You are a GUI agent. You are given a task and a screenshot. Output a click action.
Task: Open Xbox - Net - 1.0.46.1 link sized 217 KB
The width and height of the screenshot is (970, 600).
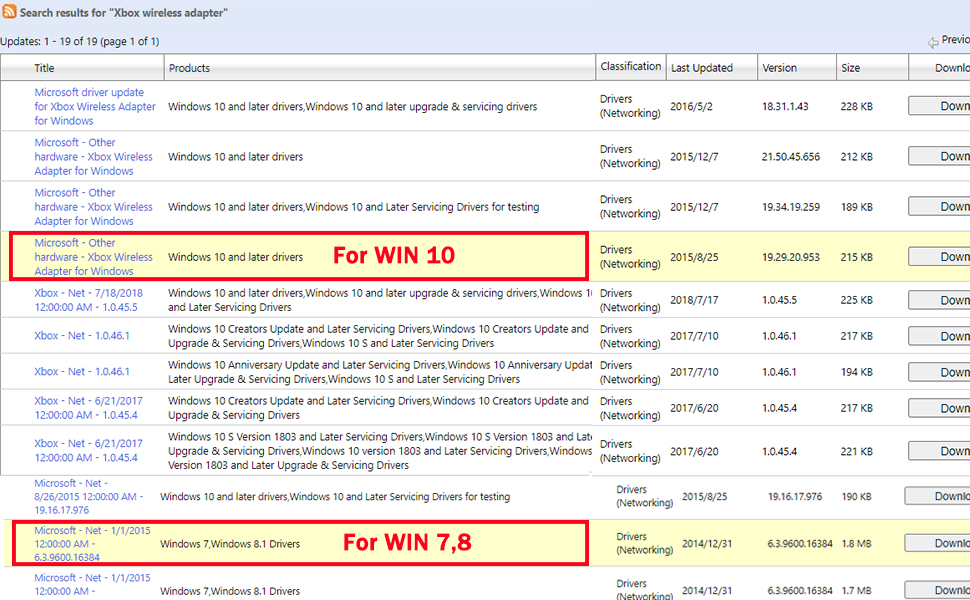tap(82, 335)
